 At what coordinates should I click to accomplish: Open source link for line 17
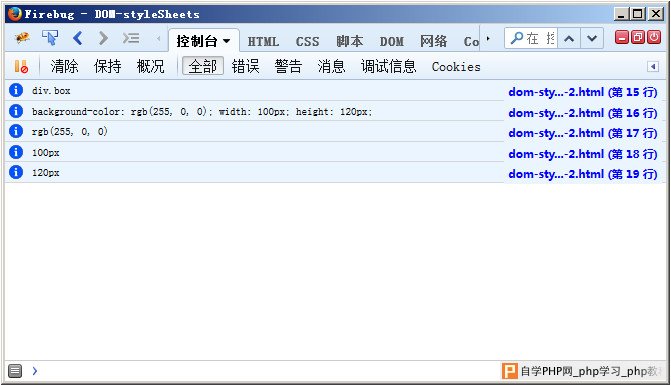click(583, 133)
